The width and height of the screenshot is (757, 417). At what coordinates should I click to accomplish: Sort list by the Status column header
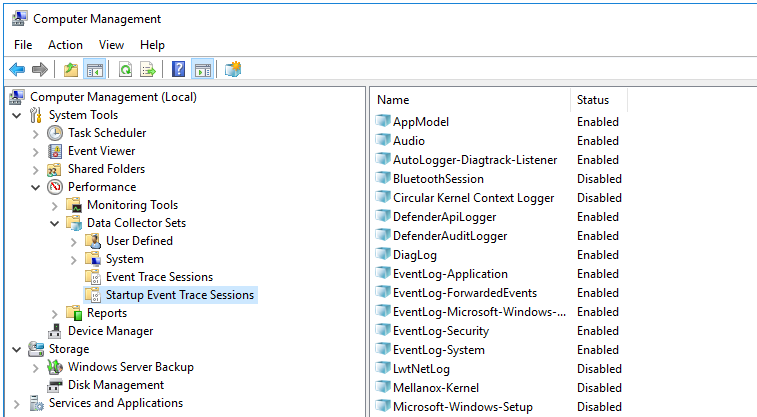click(598, 100)
